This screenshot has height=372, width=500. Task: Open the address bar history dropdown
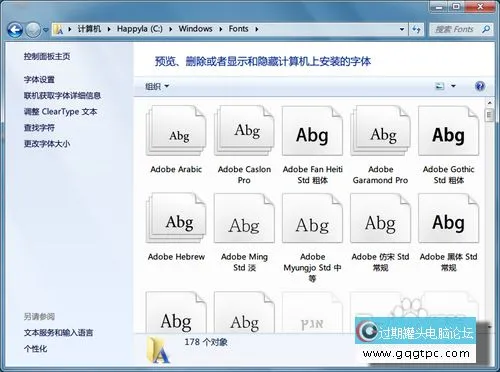(x=402, y=29)
